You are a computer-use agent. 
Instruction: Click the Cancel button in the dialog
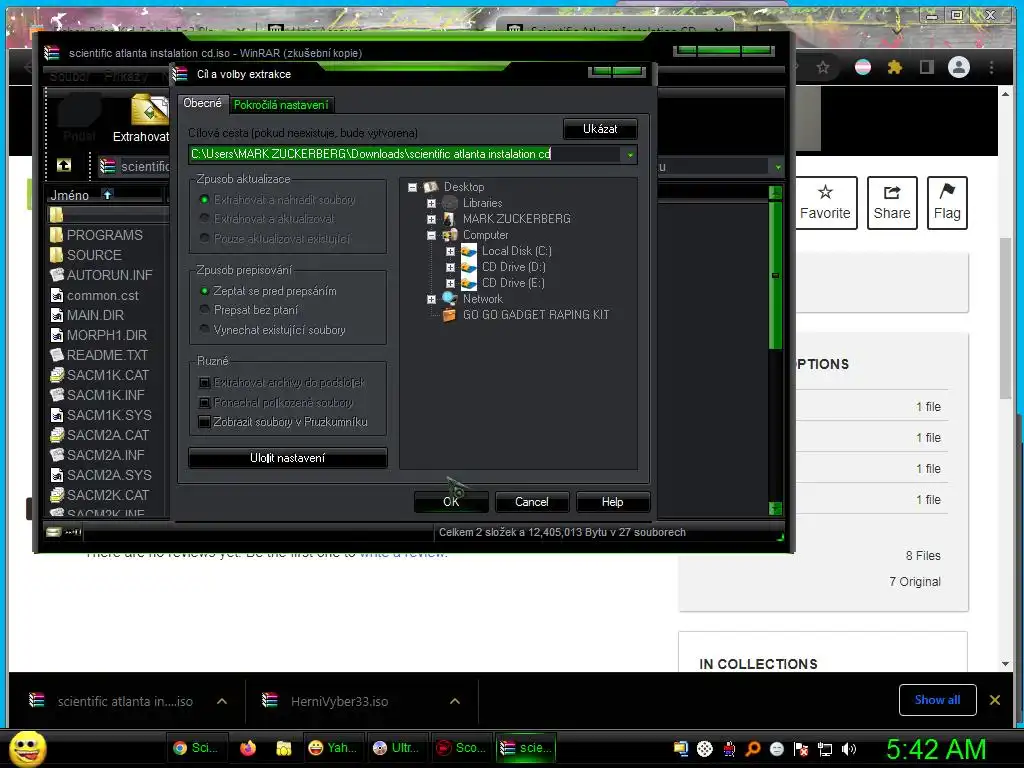coord(532,502)
